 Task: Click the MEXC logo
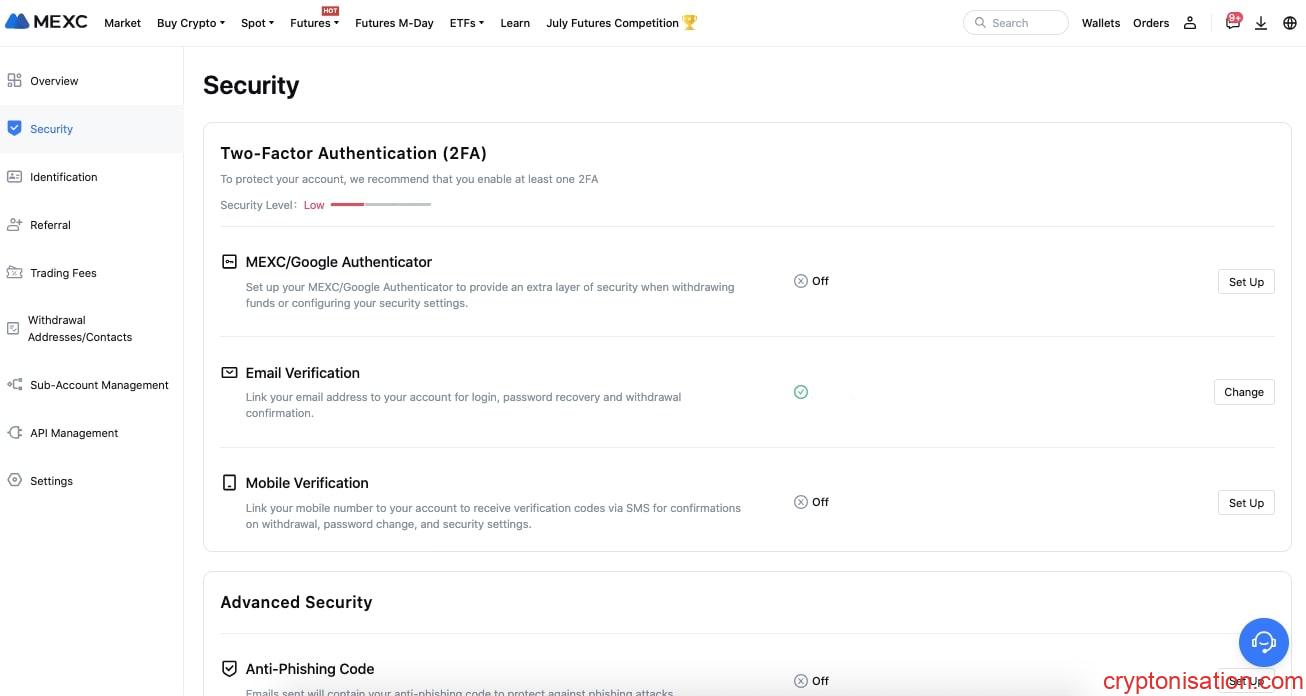pos(47,21)
